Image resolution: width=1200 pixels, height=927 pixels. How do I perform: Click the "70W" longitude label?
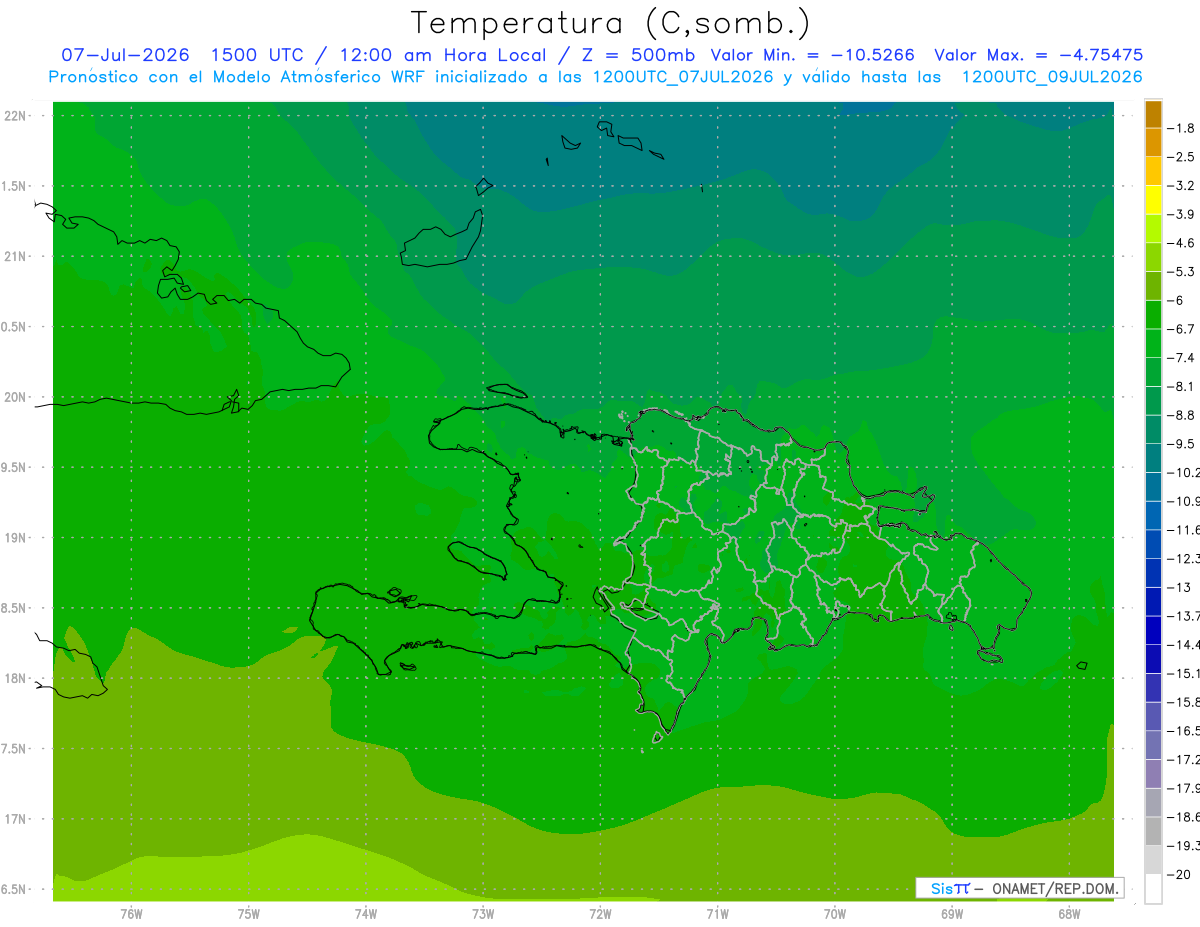[835, 914]
